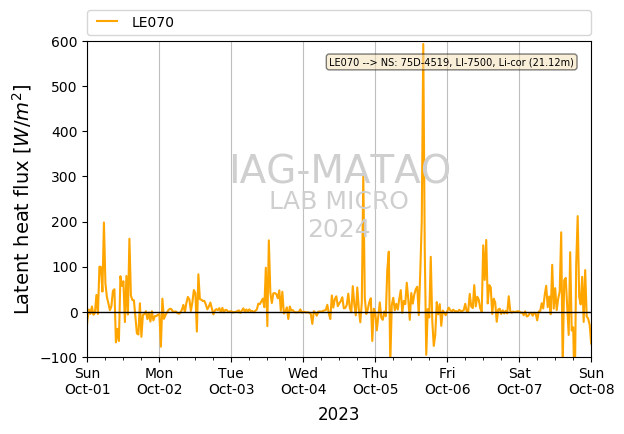Click the 'Sun Oct-08' x-axis label

click(592, 381)
